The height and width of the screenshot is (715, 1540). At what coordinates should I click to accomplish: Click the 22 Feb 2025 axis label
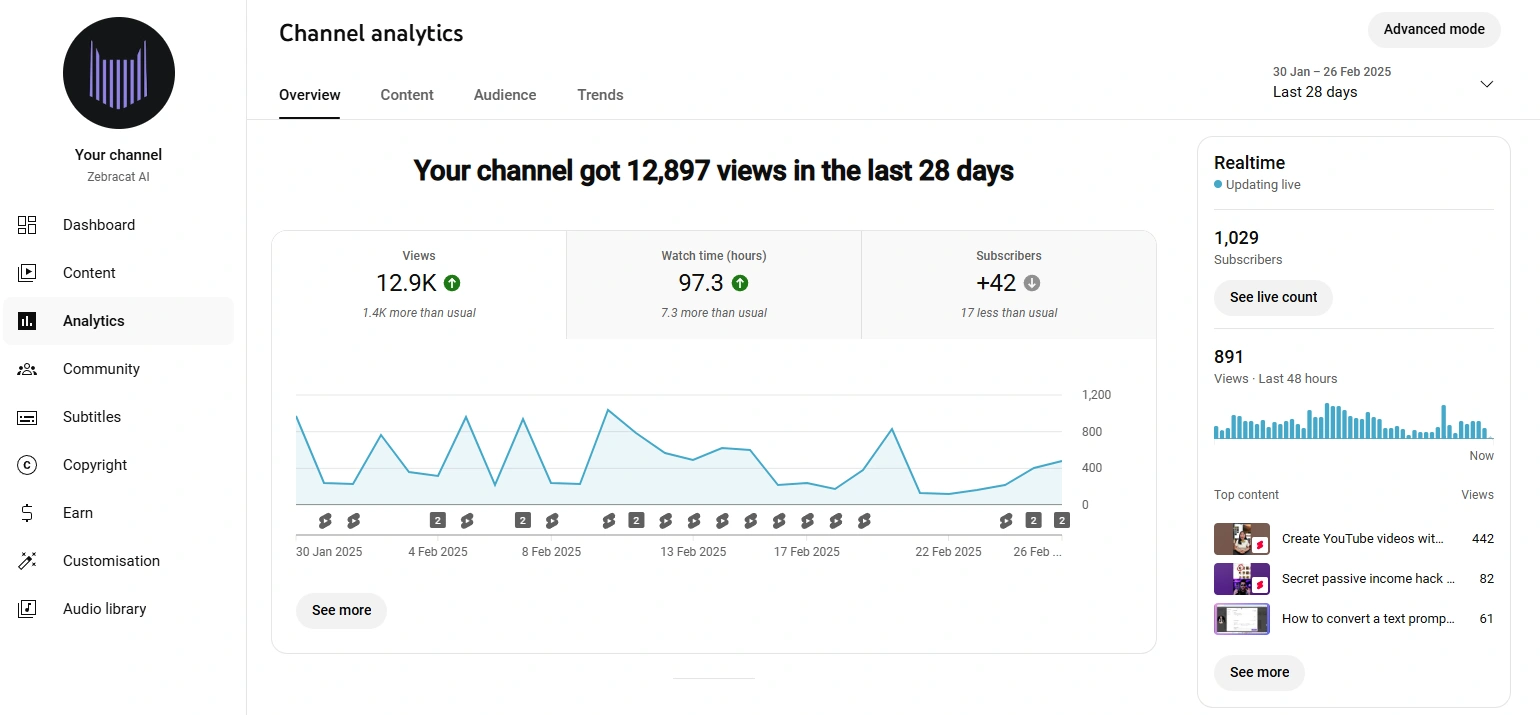click(948, 552)
